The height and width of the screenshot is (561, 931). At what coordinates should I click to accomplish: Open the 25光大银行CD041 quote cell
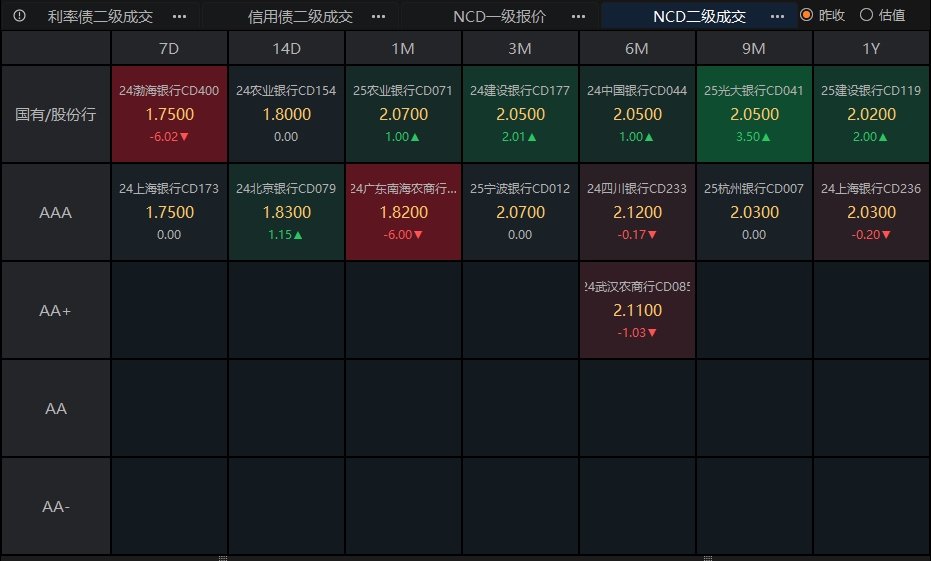tap(754, 114)
